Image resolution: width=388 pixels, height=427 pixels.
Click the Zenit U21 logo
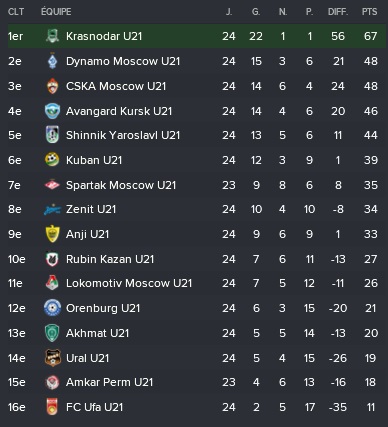pos(52,209)
